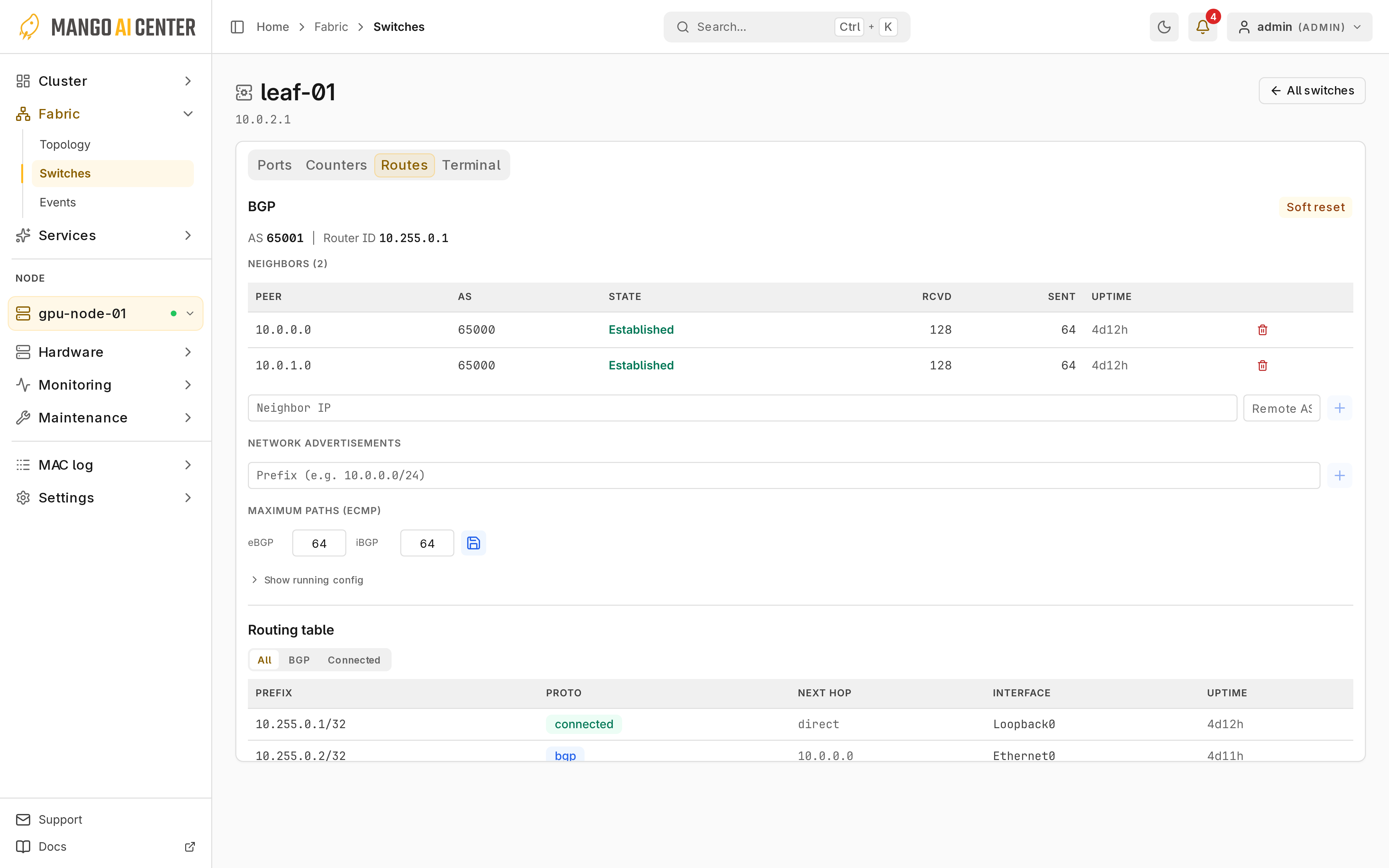Go to Fabric breadcrumb
The width and height of the screenshot is (1389, 868).
click(x=331, y=27)
